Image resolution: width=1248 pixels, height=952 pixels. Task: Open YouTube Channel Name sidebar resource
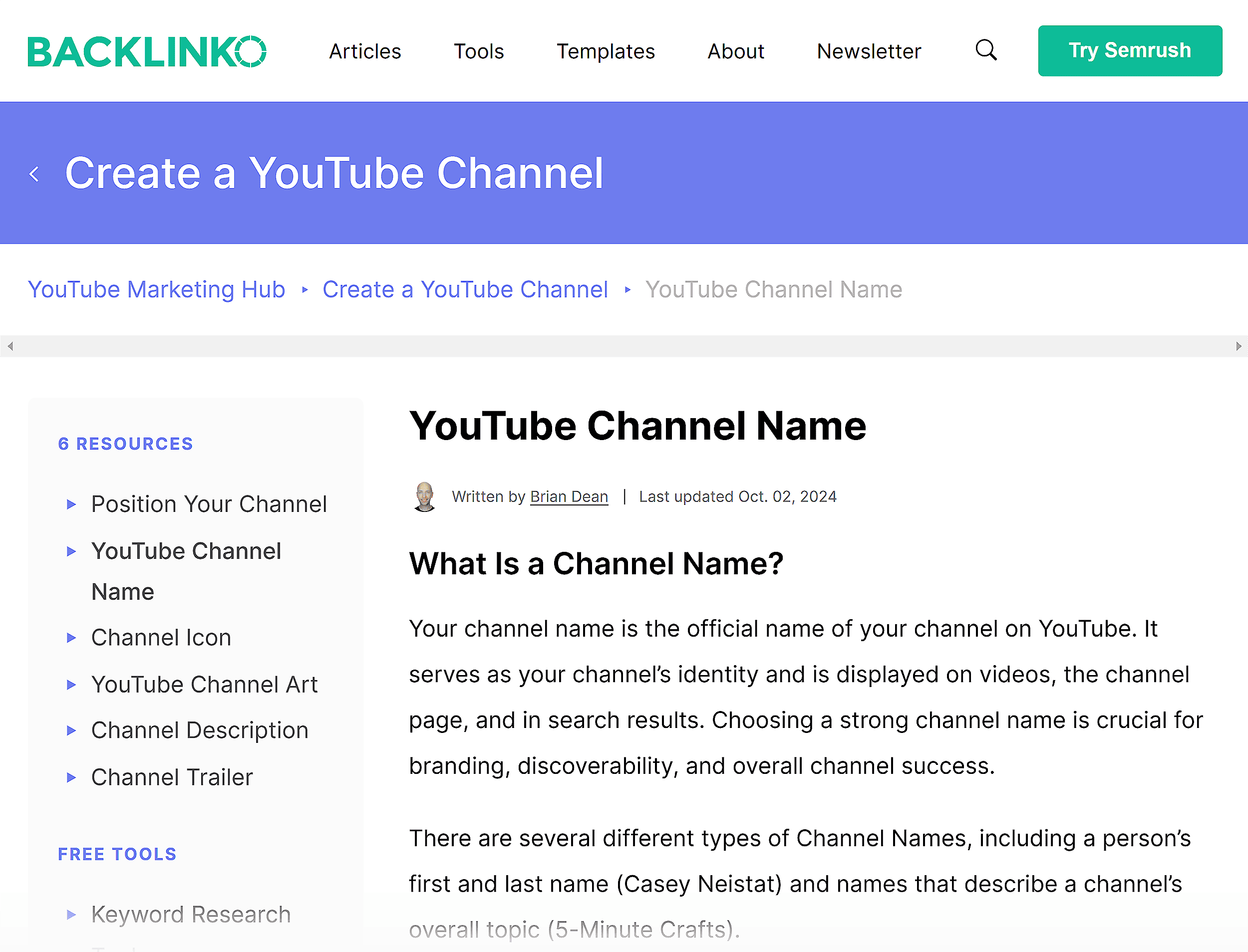(x=186, y=571)
